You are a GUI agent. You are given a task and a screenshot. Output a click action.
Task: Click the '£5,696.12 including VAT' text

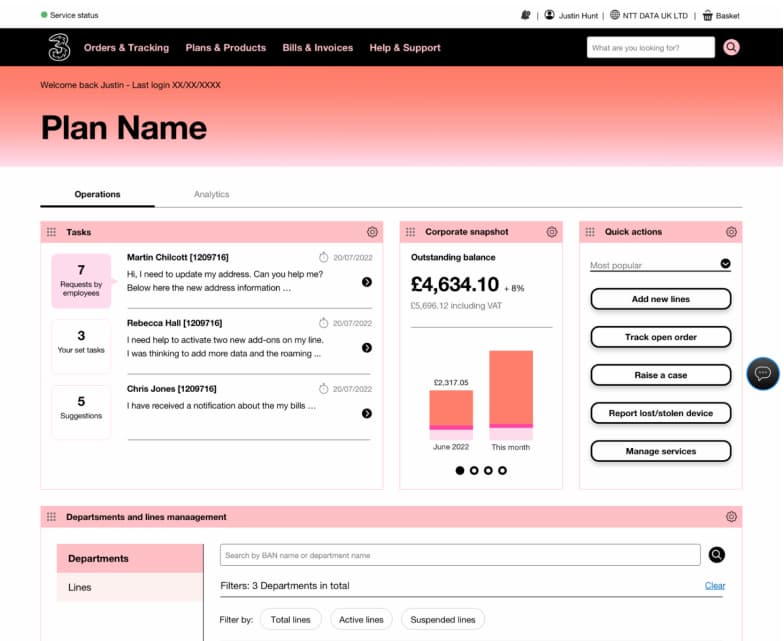coord(456,306)
